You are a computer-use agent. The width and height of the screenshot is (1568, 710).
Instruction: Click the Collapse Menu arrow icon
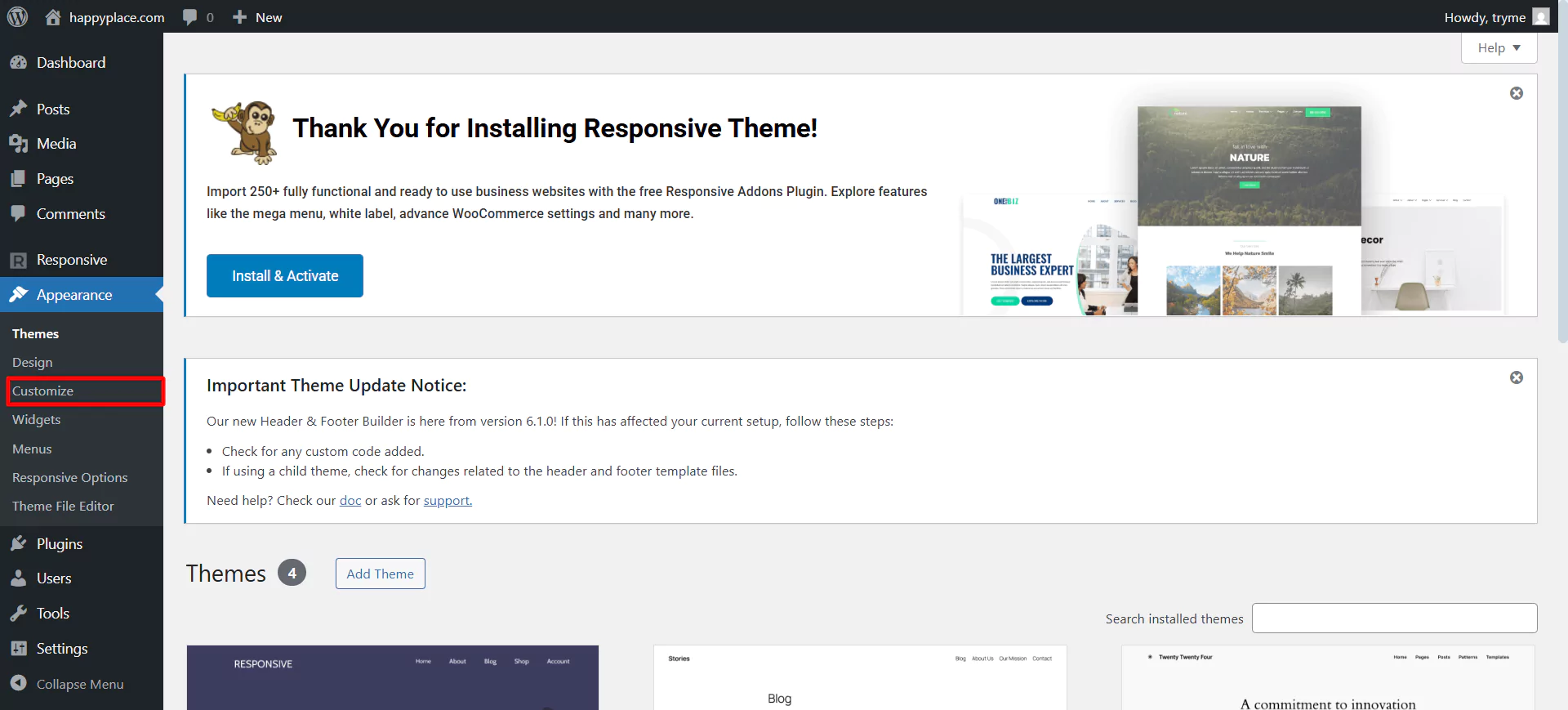(x=18, y=684)
